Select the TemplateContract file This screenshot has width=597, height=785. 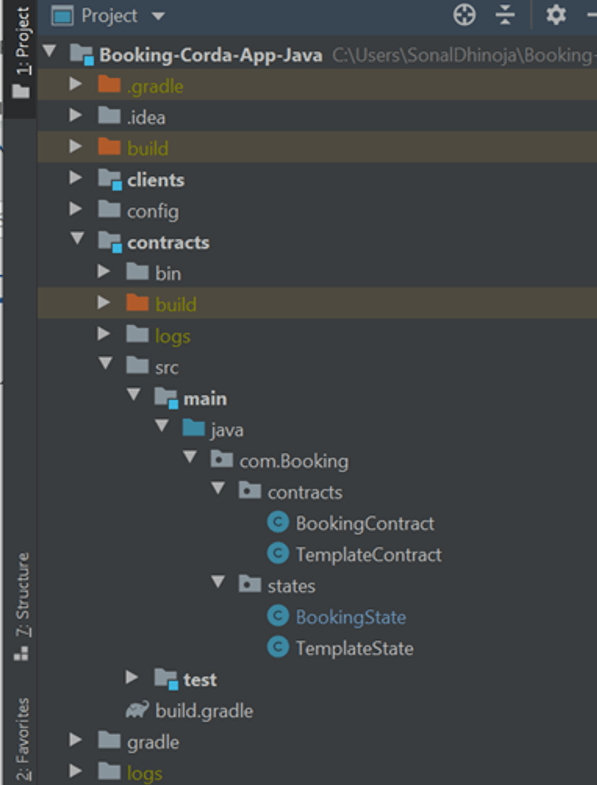pos(369,555)
